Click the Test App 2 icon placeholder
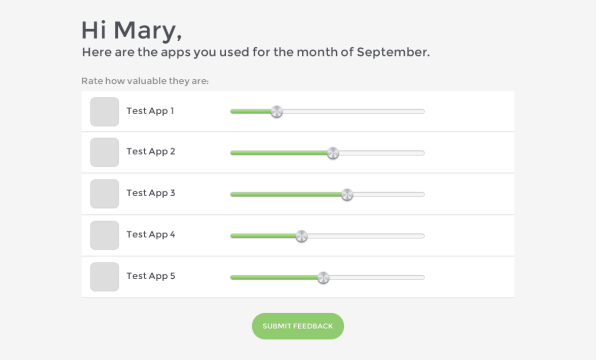596x360 pixels. [x=105, y=152]
